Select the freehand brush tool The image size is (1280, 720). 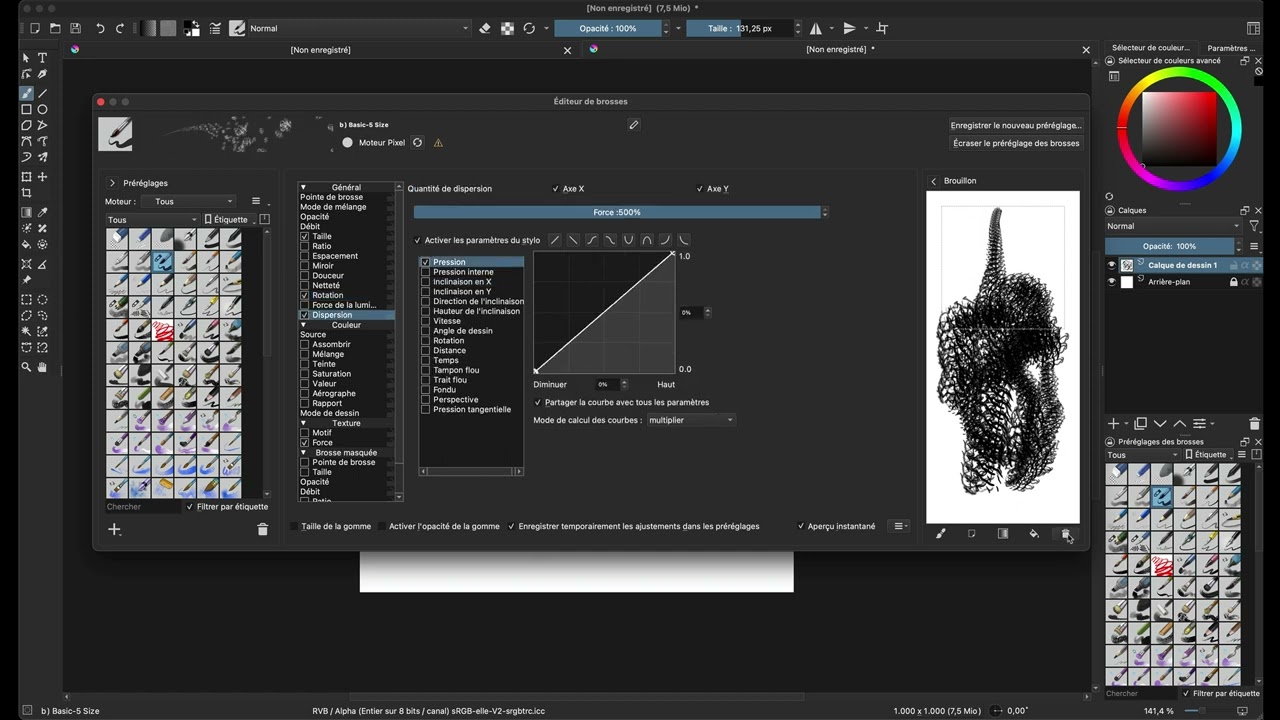[27, 93]
